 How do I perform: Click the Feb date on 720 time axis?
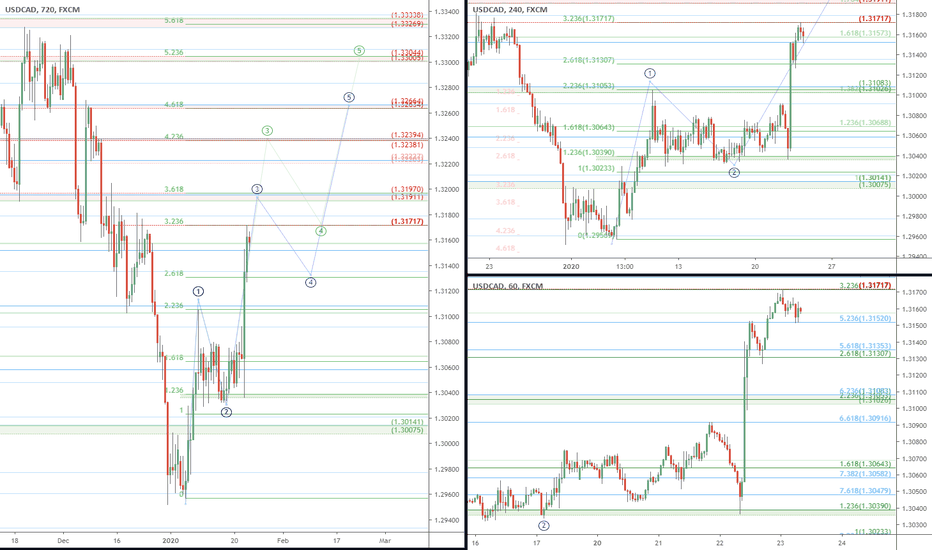pyautogui.click(x=282, y=539)
